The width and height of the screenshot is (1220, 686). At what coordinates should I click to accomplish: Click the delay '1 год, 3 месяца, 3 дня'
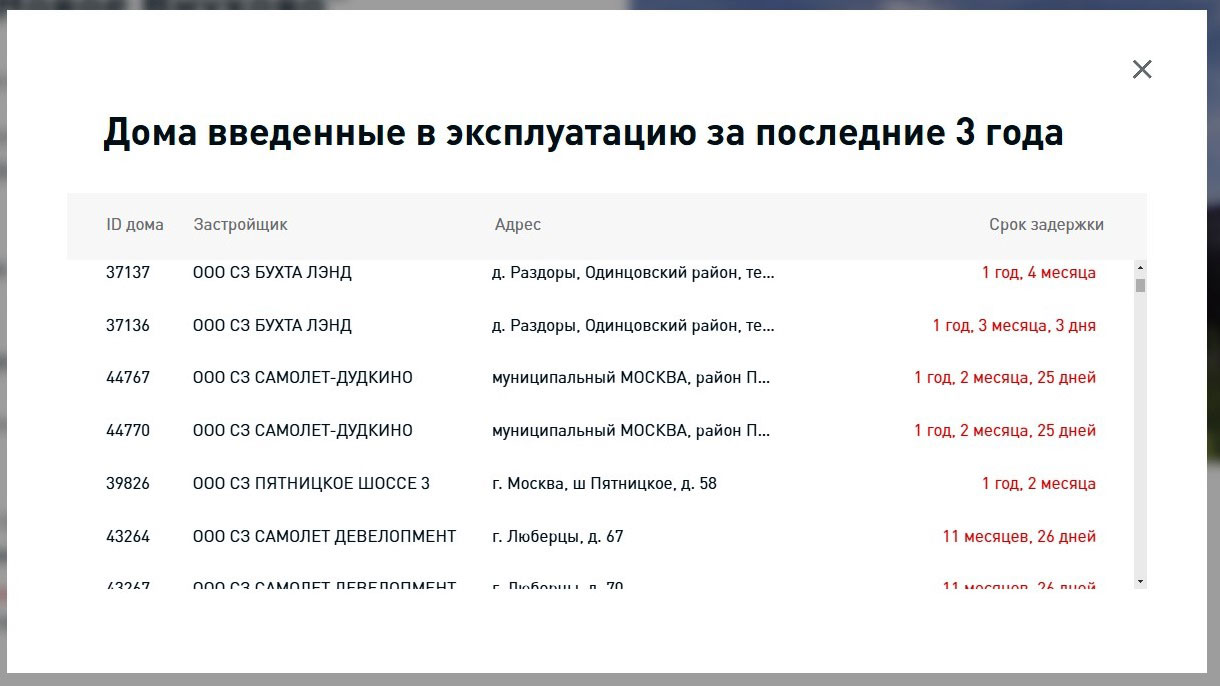(x=1014, y=325)
